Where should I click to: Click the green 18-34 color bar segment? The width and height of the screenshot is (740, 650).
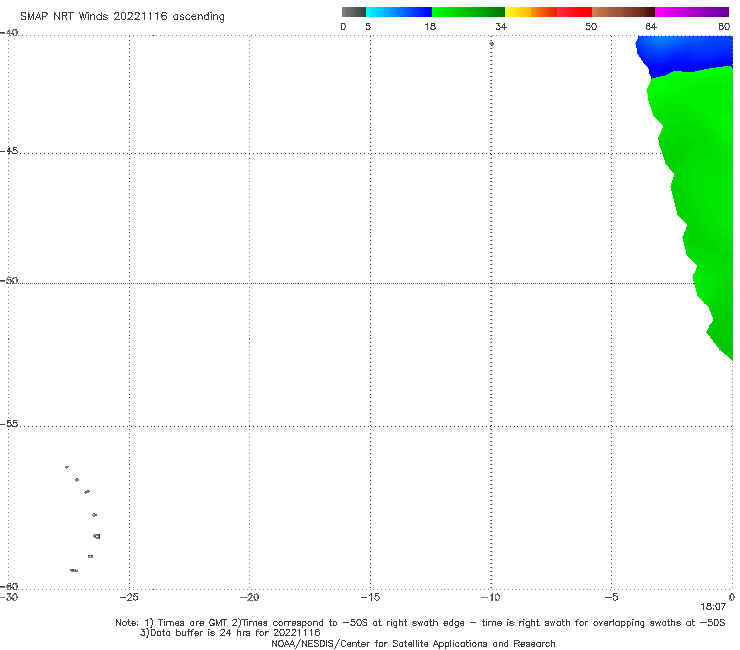(x=468, y=12)
